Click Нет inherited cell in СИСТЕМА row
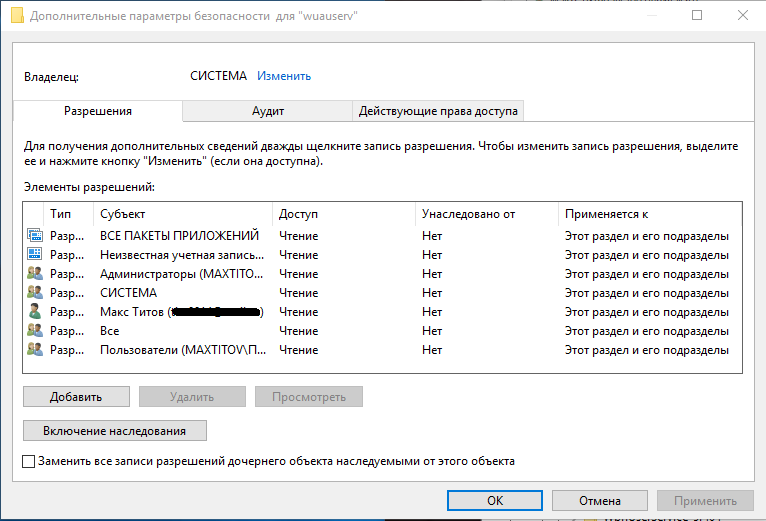 coord(432,293)
